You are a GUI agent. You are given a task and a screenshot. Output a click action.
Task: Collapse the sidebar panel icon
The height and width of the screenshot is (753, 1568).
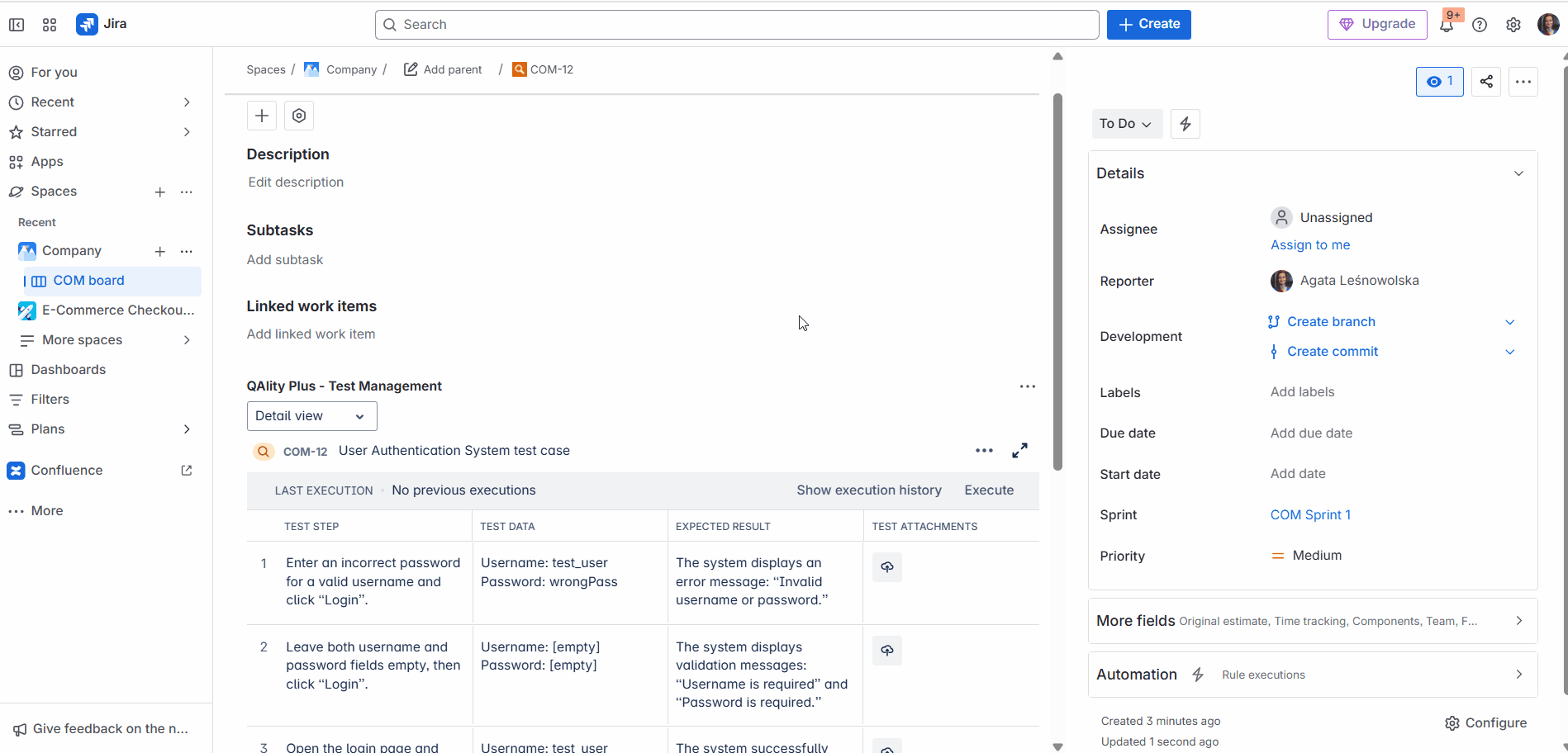tap(17, 25)
